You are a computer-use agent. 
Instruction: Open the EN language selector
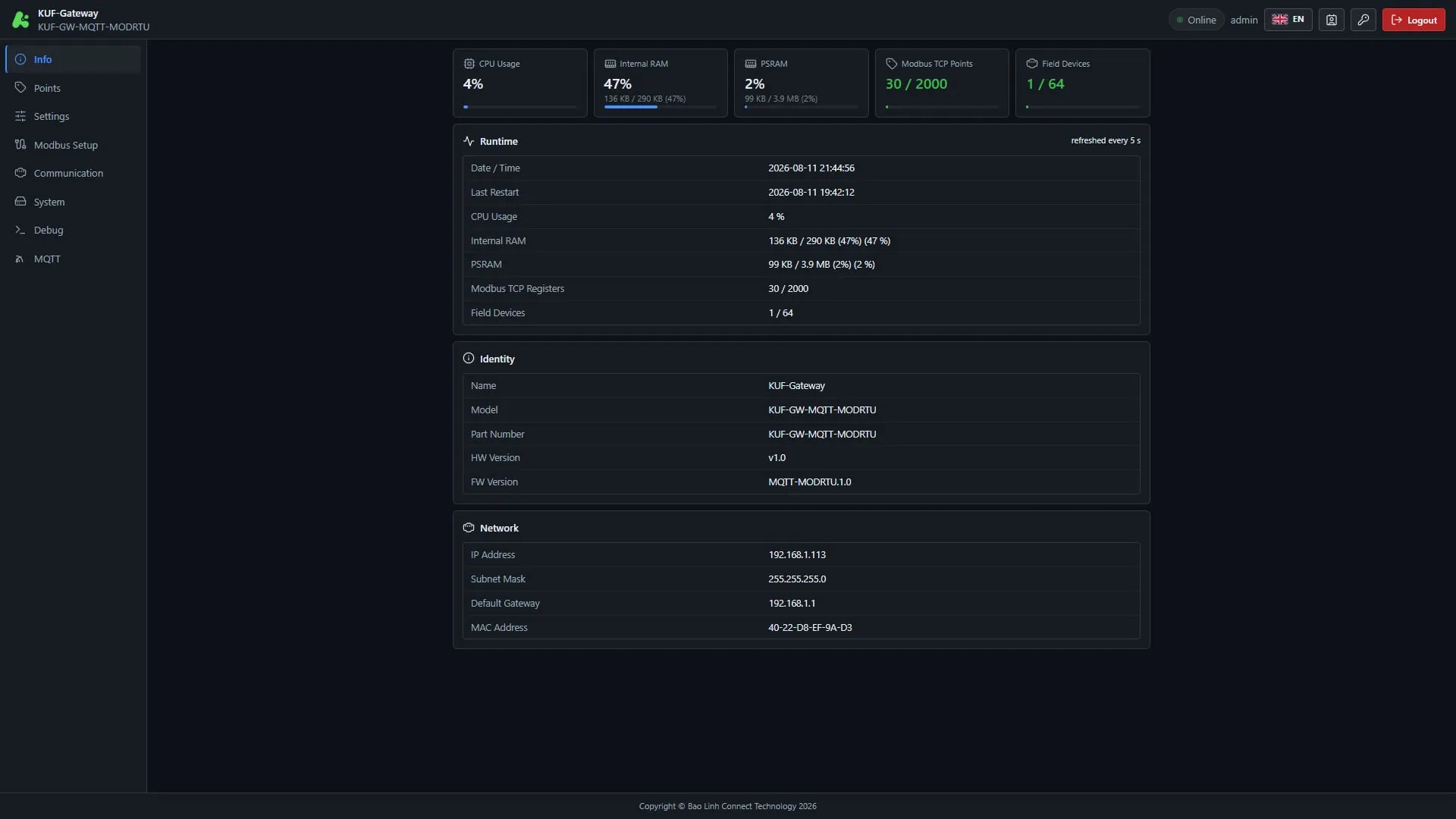(1288, 20)
